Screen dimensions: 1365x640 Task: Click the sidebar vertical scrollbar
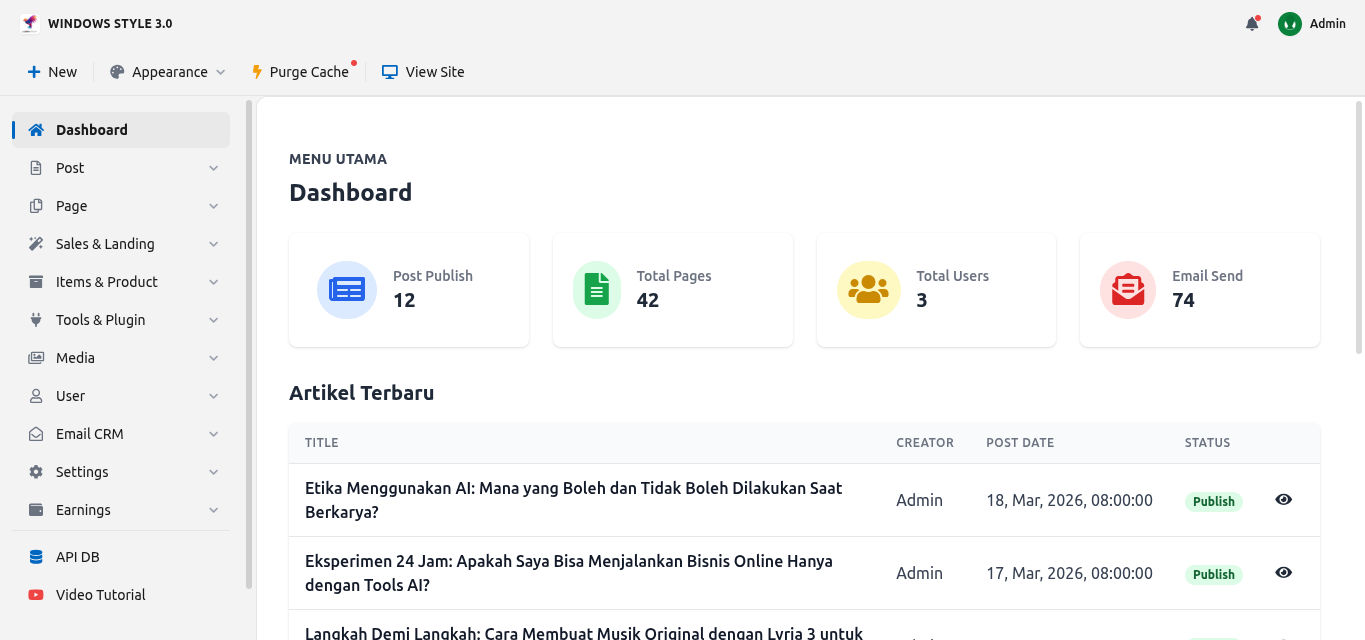(249, 344)
